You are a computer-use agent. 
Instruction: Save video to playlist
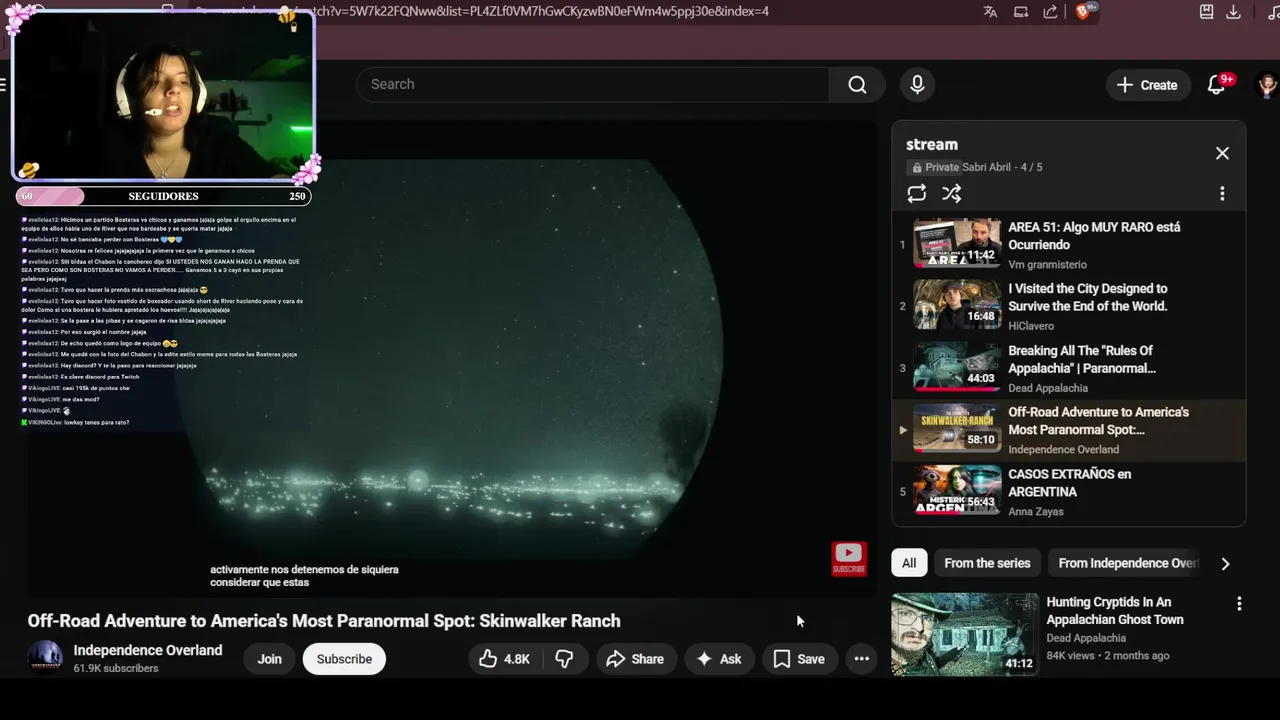pos(799,659)
